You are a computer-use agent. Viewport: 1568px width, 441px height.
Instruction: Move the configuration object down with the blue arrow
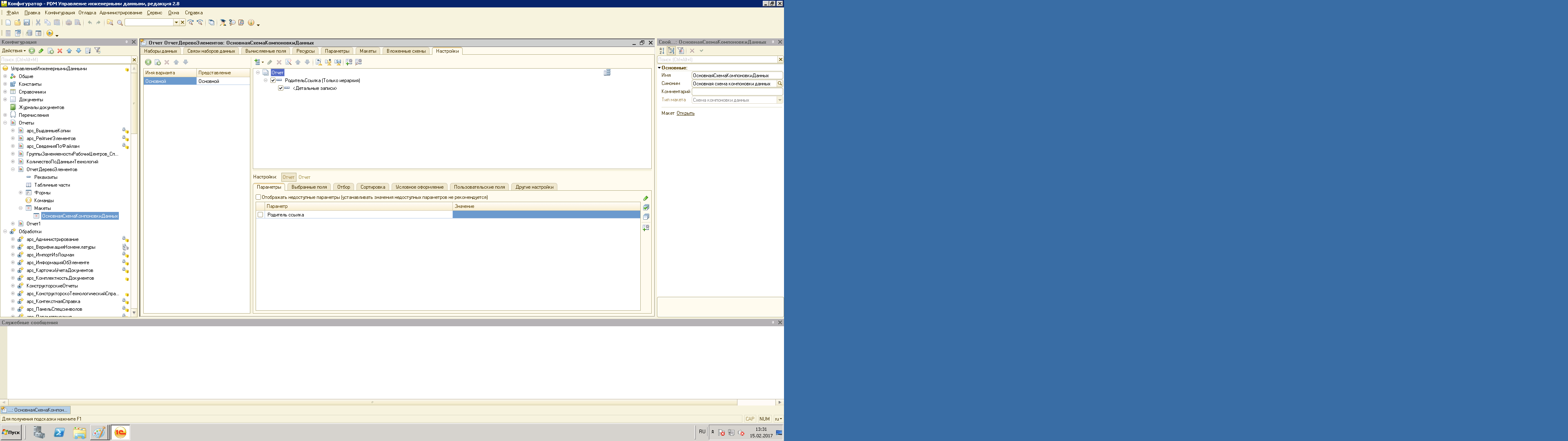point(78,51)
